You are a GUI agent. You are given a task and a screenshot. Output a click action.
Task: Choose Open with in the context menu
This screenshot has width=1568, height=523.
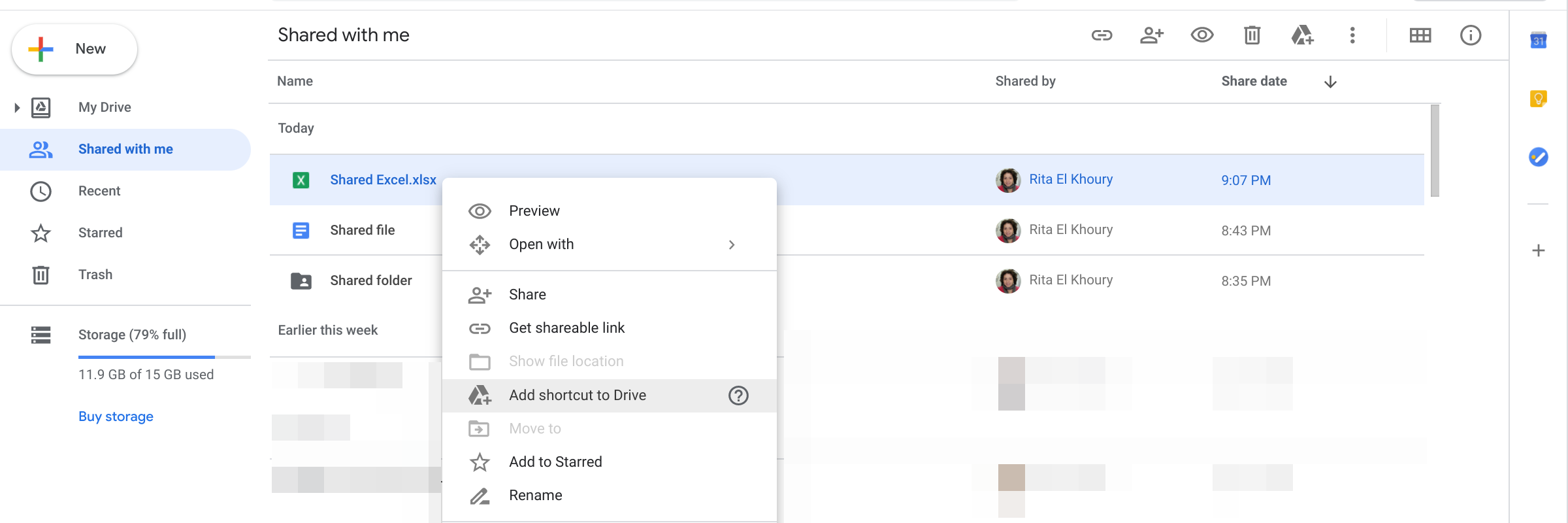click(610, 245)
